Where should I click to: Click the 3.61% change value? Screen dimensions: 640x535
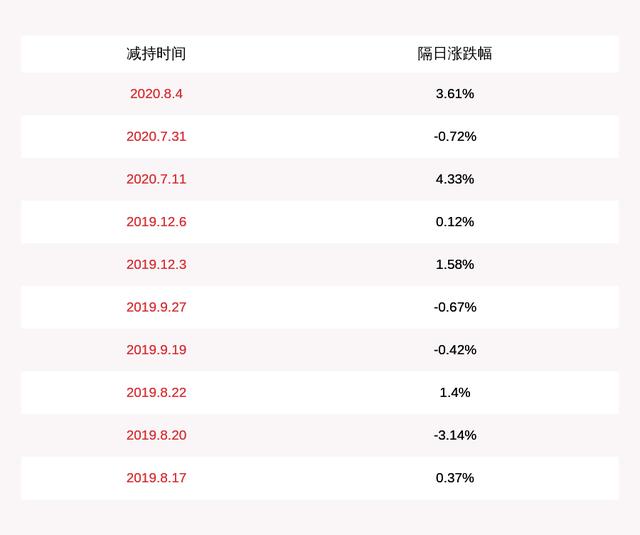click(x=455, y=94)
